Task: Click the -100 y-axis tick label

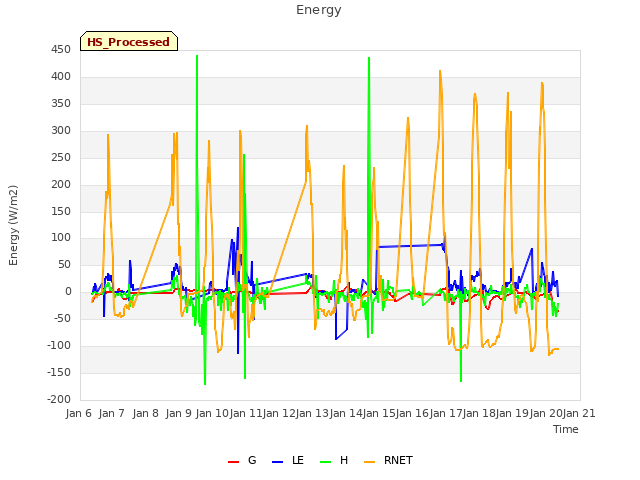Action: coord(59,345)
